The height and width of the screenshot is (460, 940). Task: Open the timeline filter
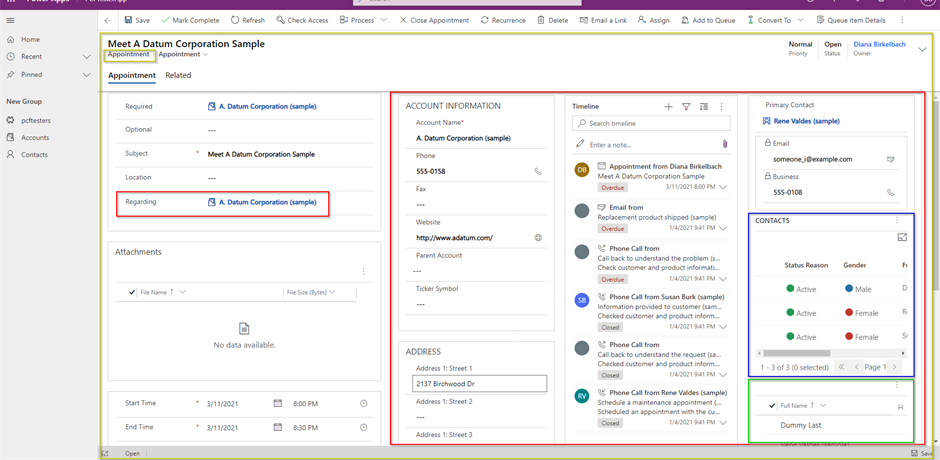point(686,107)
